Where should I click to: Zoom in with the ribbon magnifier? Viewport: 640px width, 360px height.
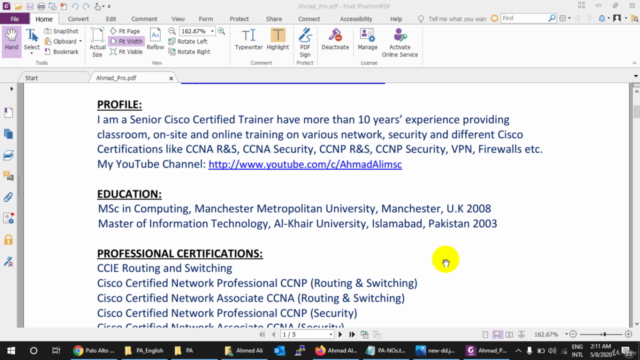coord(222,31)
